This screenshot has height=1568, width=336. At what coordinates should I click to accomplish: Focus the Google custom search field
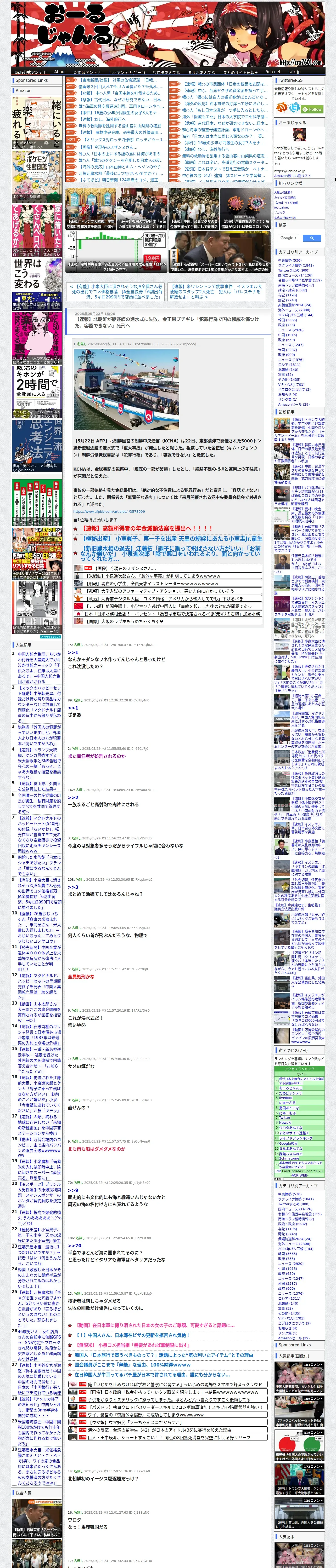[x=288, y=238]
